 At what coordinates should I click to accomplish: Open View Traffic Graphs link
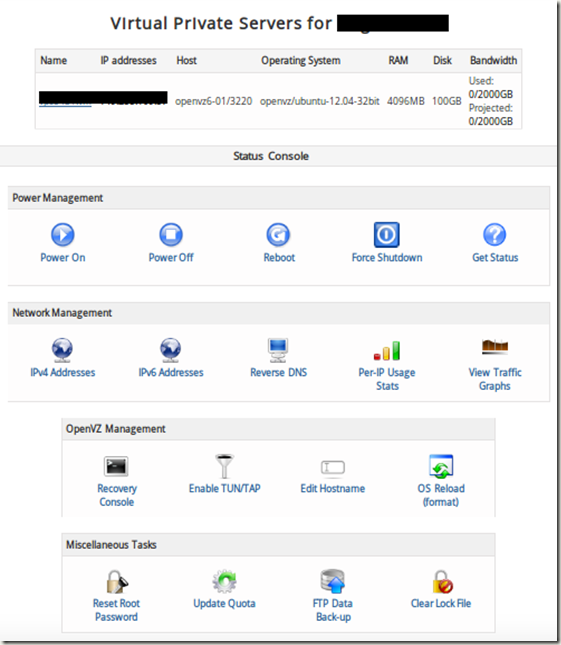pyautogui.click(x=495, y=379)
